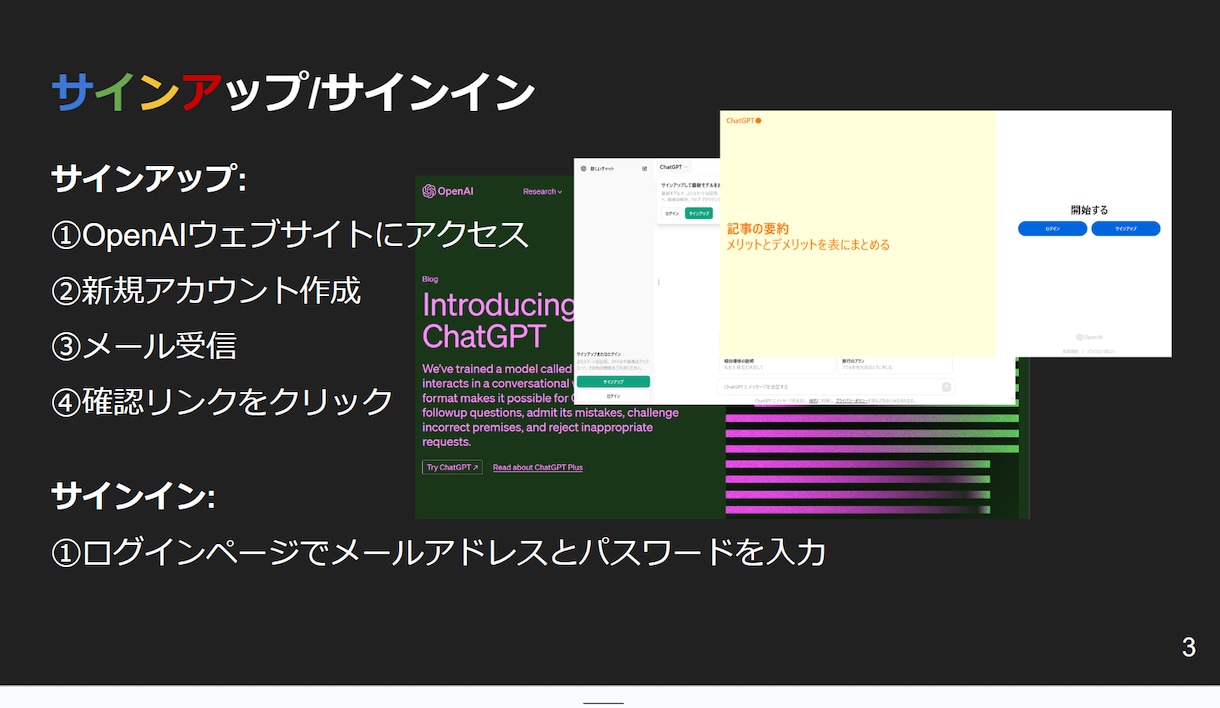Click the ChatGPT logo icon beside 新しいチャット
1220x708 pixels.
pyautogui.click(x=583, y=169)
